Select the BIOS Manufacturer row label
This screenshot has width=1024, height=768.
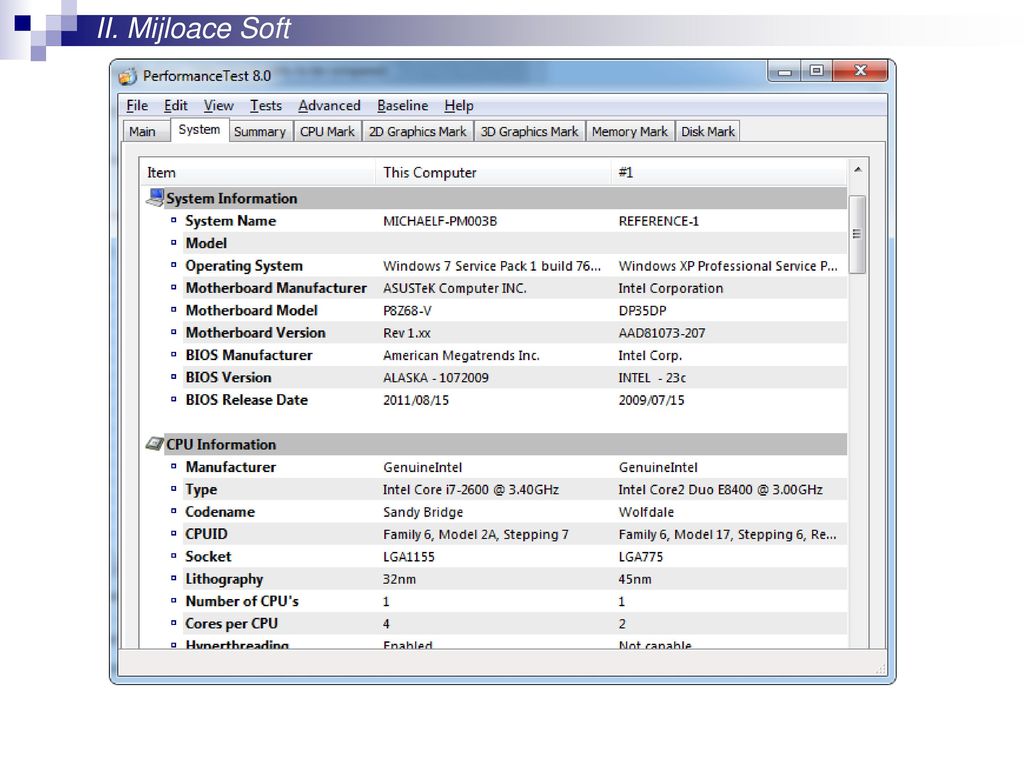(x=249, y=355)
